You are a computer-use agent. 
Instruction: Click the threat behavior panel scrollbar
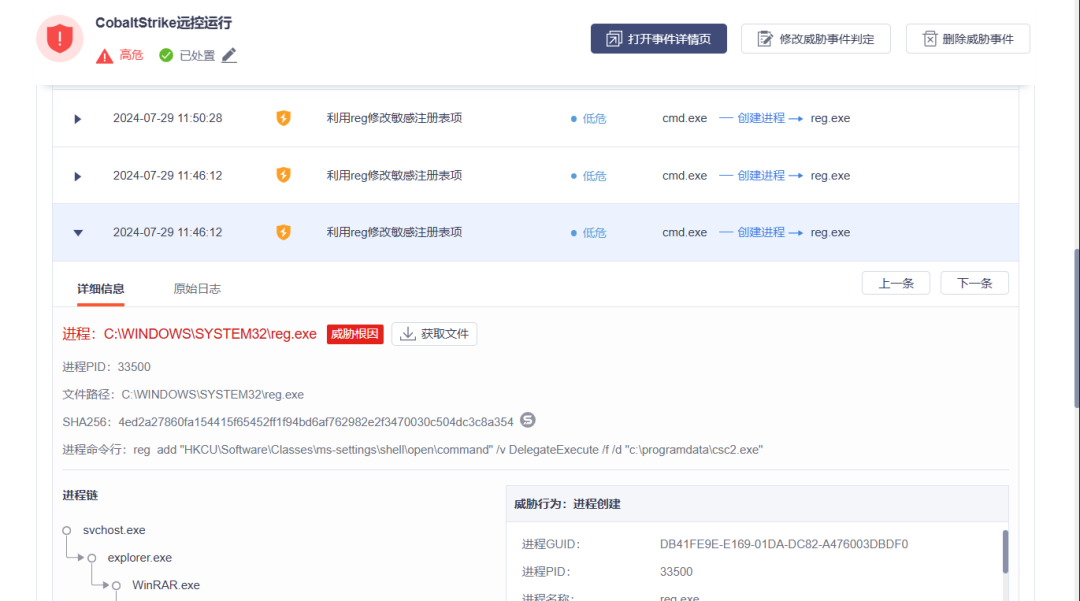coord(1005,551)
